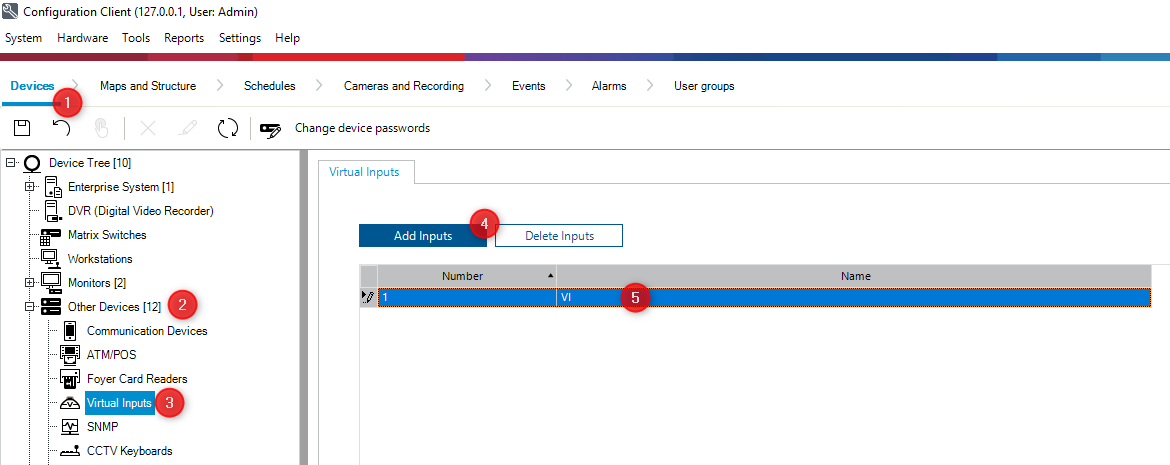
Task: Click the Save floppy disk icon
Action: coord(21,128)
